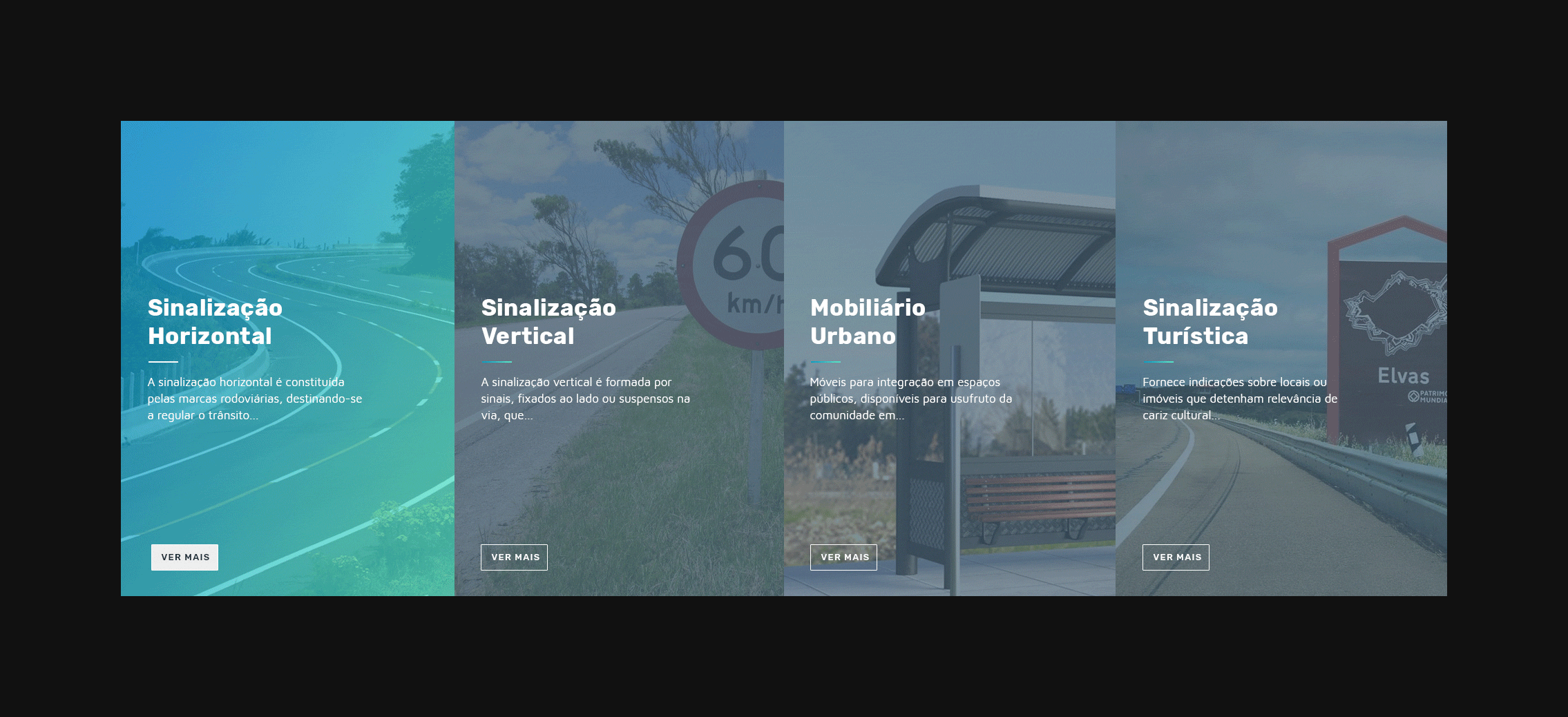Viewport: 1568px width, 717px height.
Task: Select the Mobiliário Urbano heading
Action: coord(868,322)
